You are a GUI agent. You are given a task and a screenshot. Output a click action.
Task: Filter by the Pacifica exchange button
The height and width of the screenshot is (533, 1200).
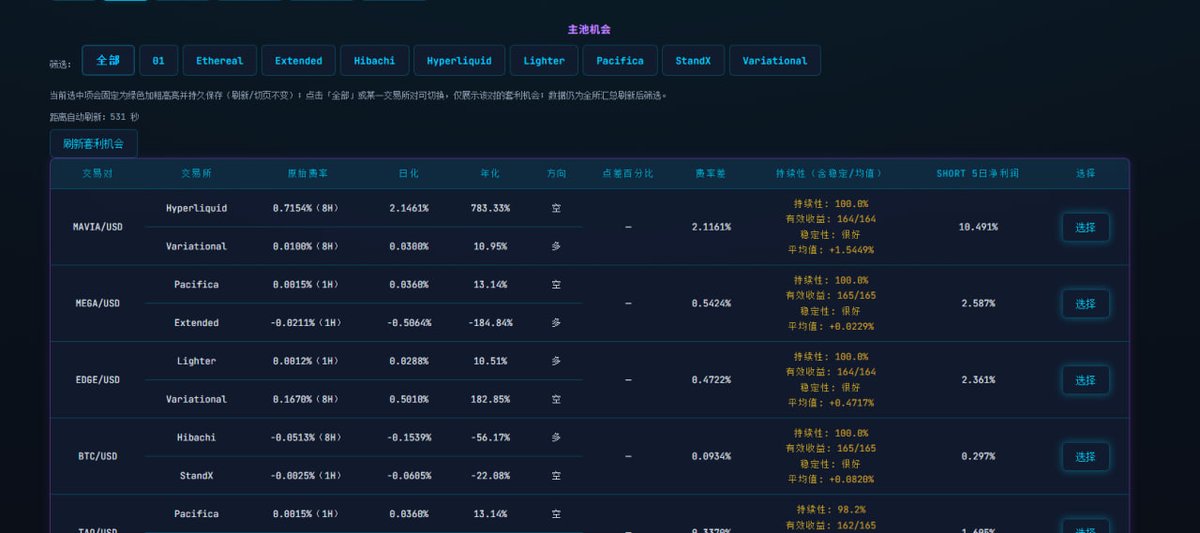(x=620, y=60)
